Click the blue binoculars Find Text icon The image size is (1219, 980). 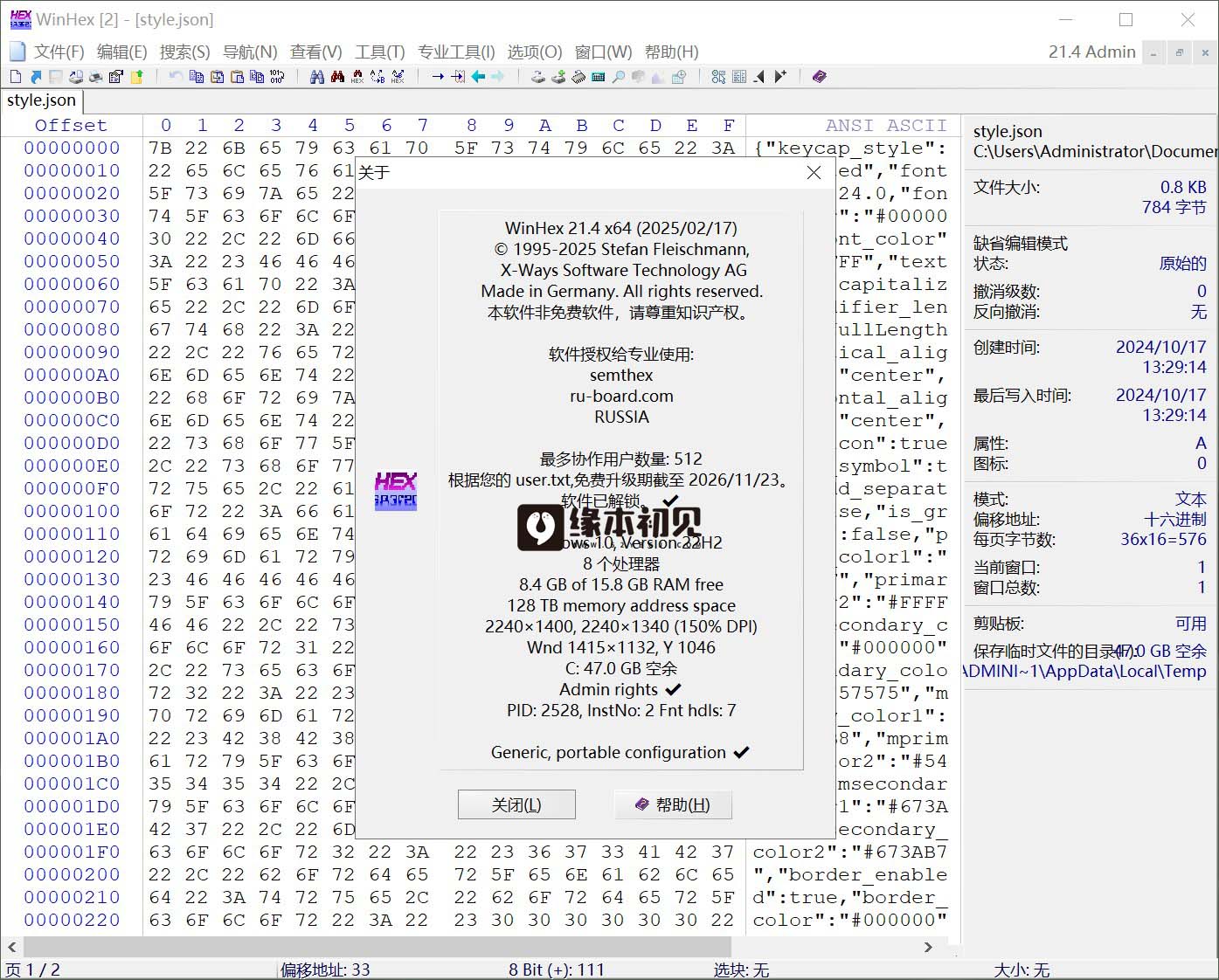coord(317,77)
